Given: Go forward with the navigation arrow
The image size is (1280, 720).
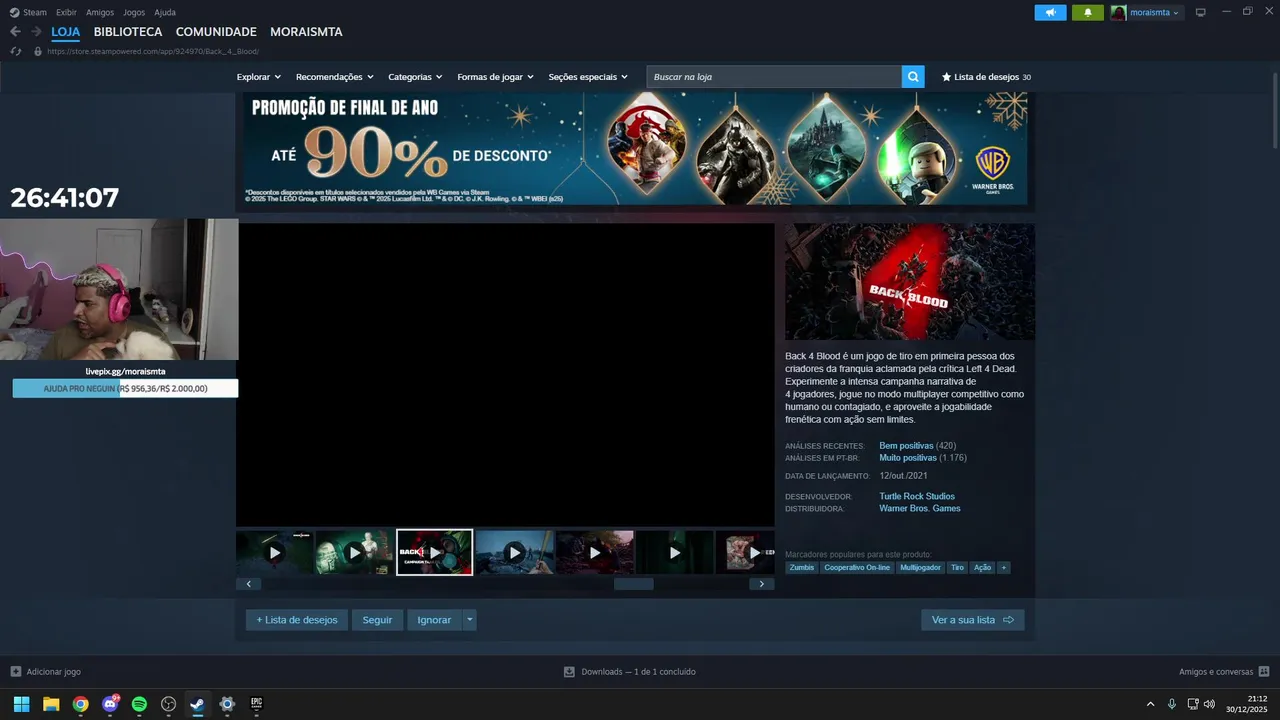Looking at the screenshot, I should (x=36, y=32).
